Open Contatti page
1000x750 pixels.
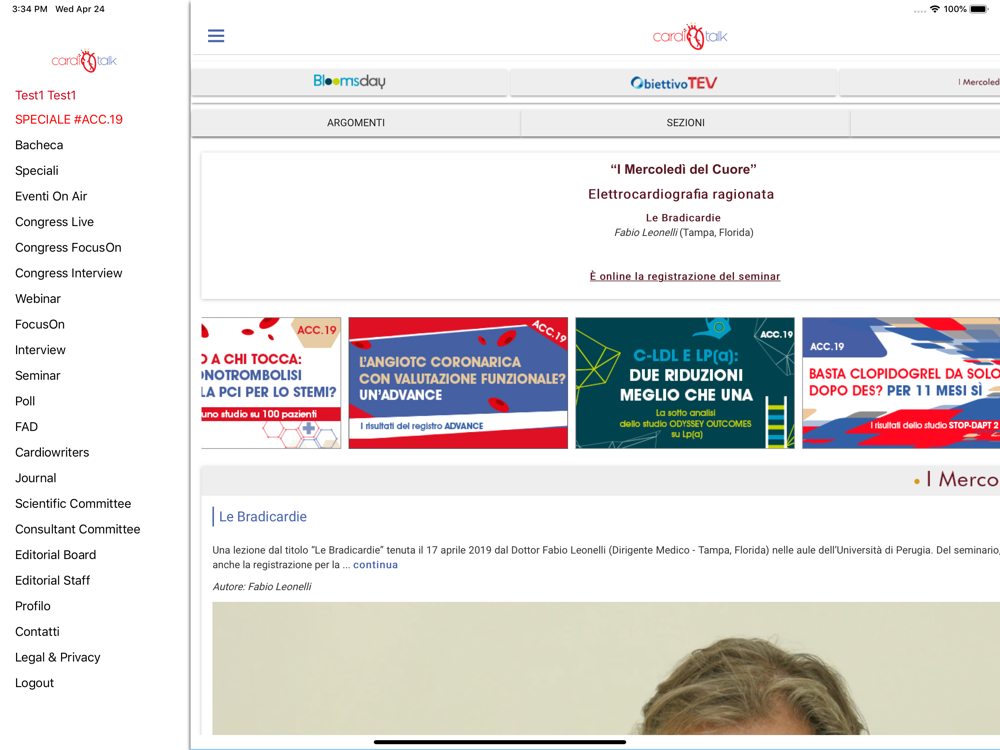(x=37, y=631)
